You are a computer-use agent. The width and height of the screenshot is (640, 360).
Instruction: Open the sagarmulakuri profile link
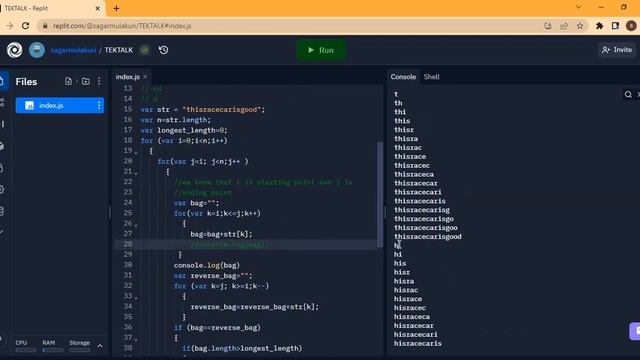[73, 50]
